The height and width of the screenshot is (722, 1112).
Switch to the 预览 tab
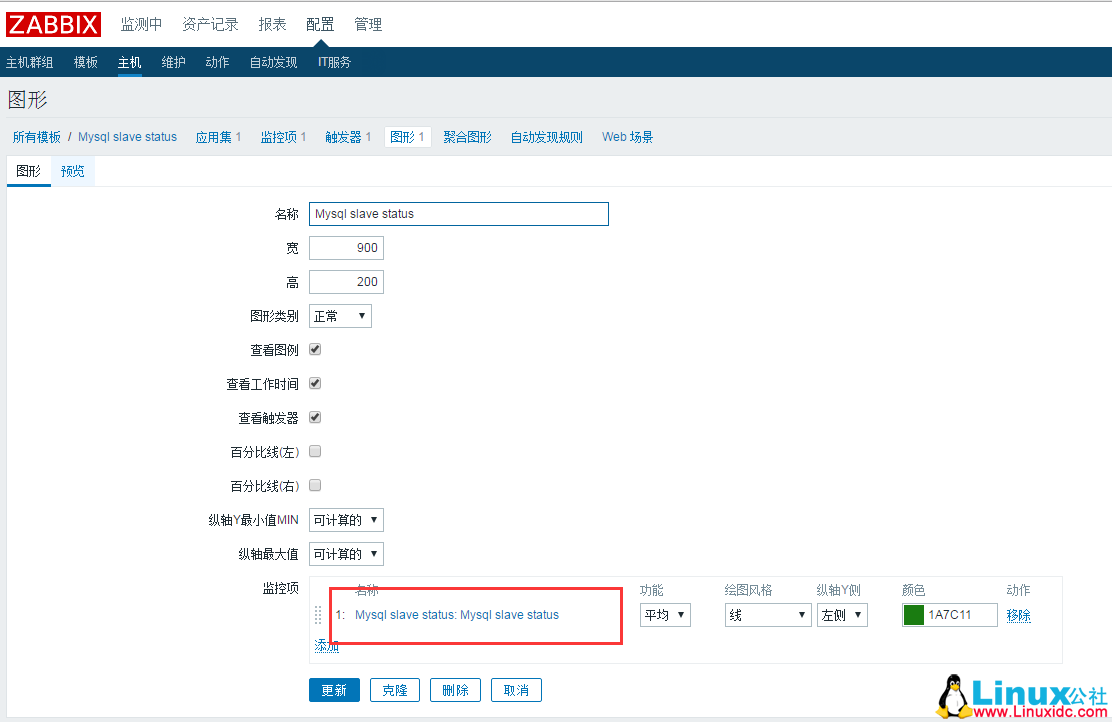pyautogui.click(x=71, y=170)
